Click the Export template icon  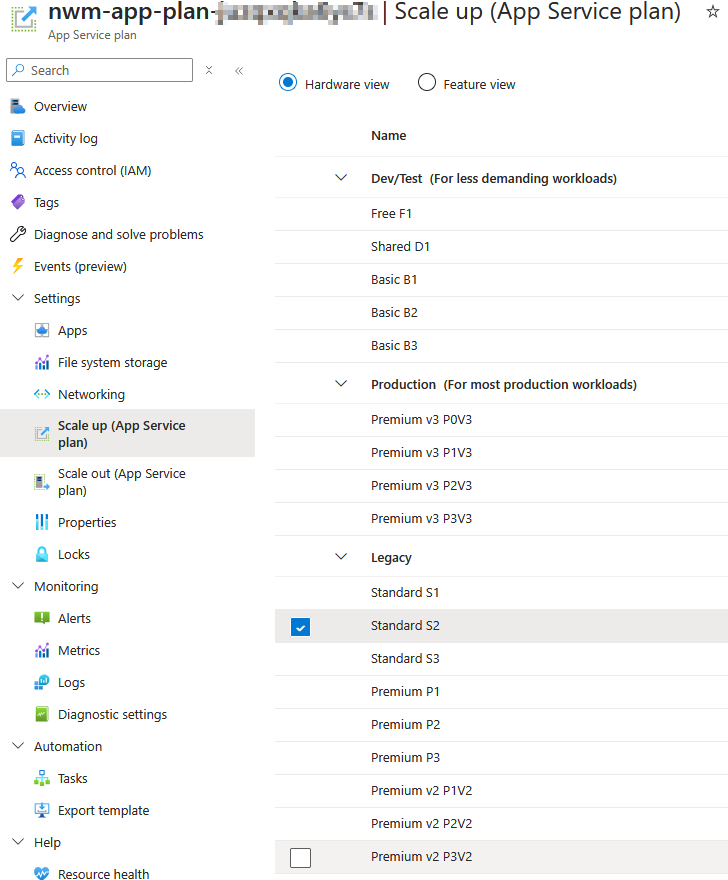point(42,810)
